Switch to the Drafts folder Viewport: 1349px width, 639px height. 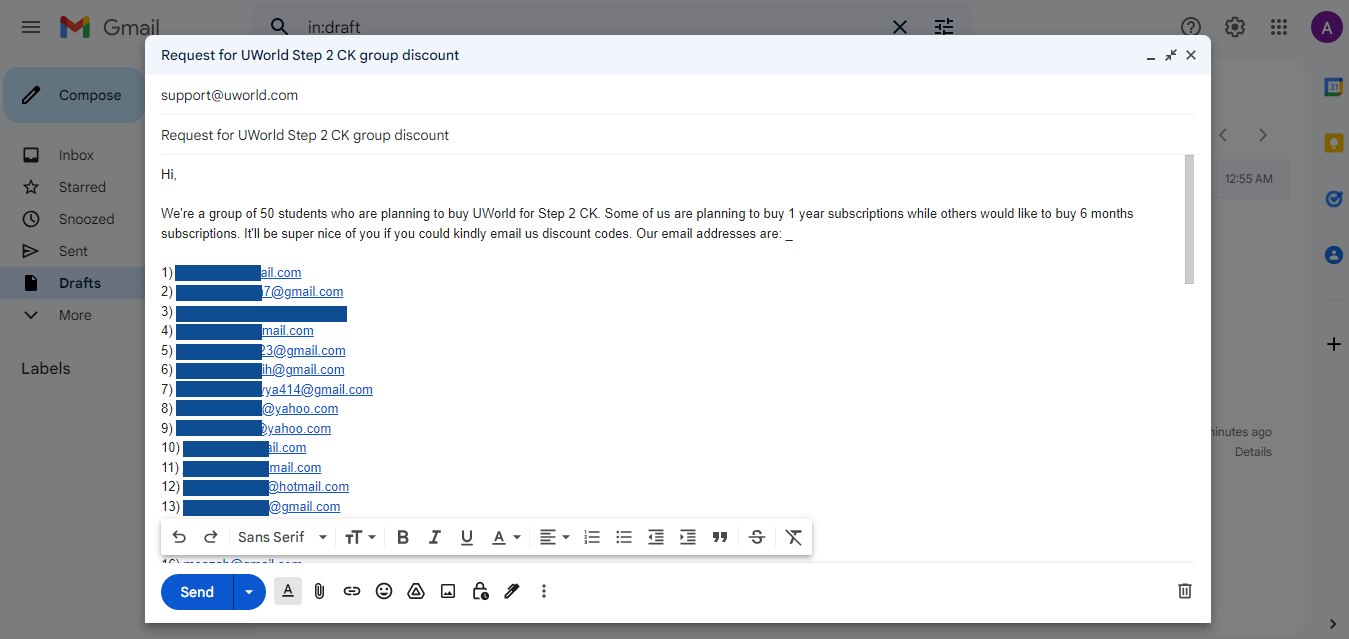tap(80, 282)
